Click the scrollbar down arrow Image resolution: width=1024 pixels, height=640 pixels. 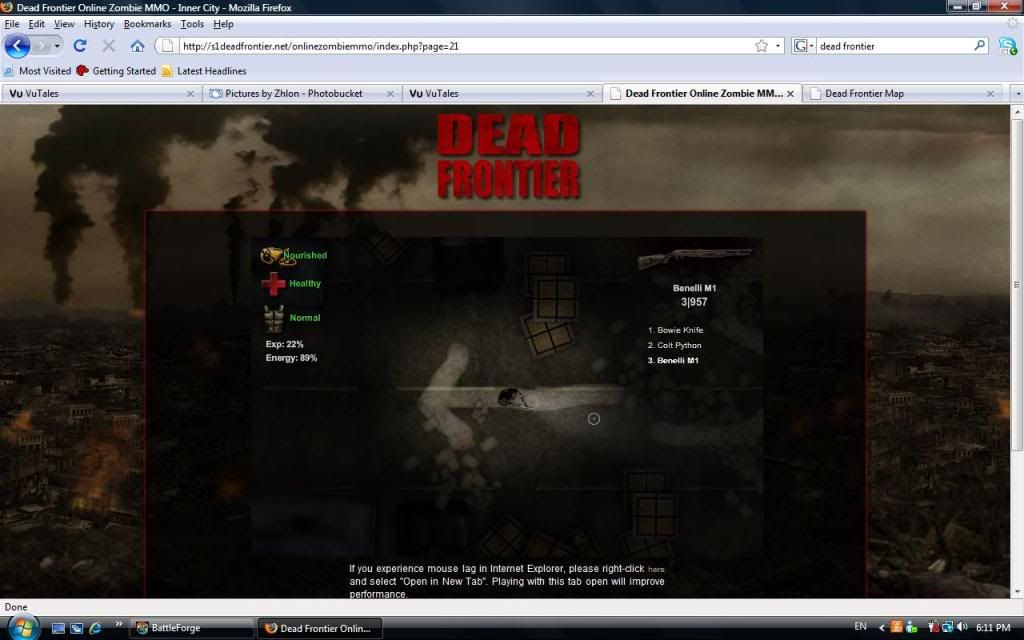pos(1017,592)
